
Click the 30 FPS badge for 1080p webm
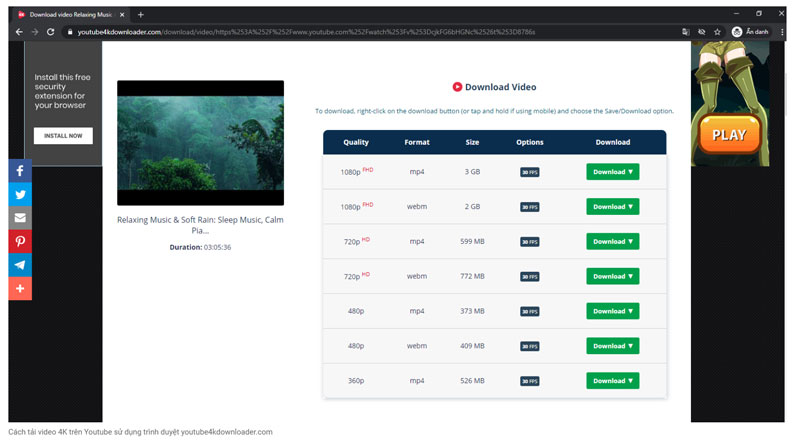click(x=530, y=207)
